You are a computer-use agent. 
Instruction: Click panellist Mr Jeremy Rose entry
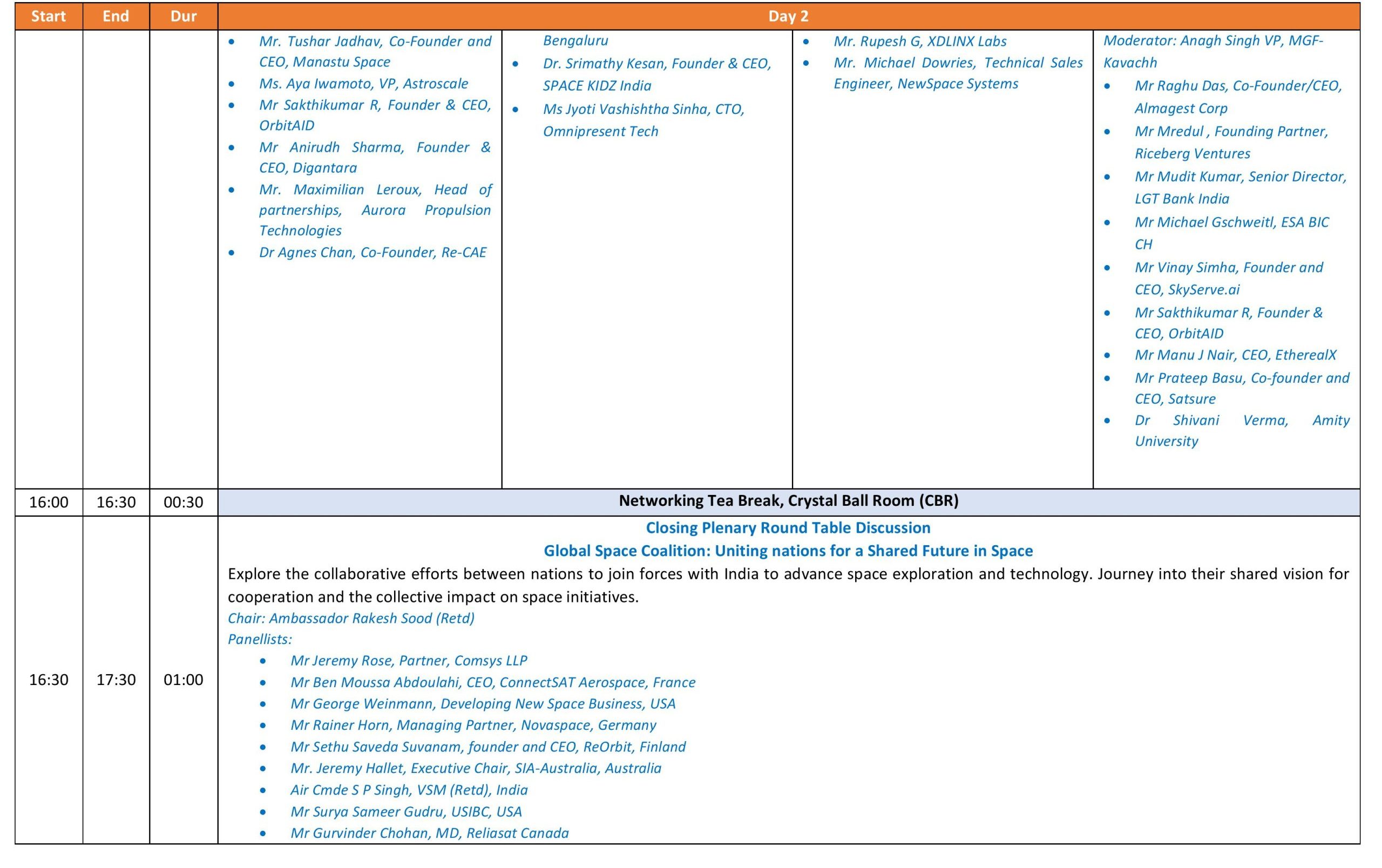click(x=408, y=661)
